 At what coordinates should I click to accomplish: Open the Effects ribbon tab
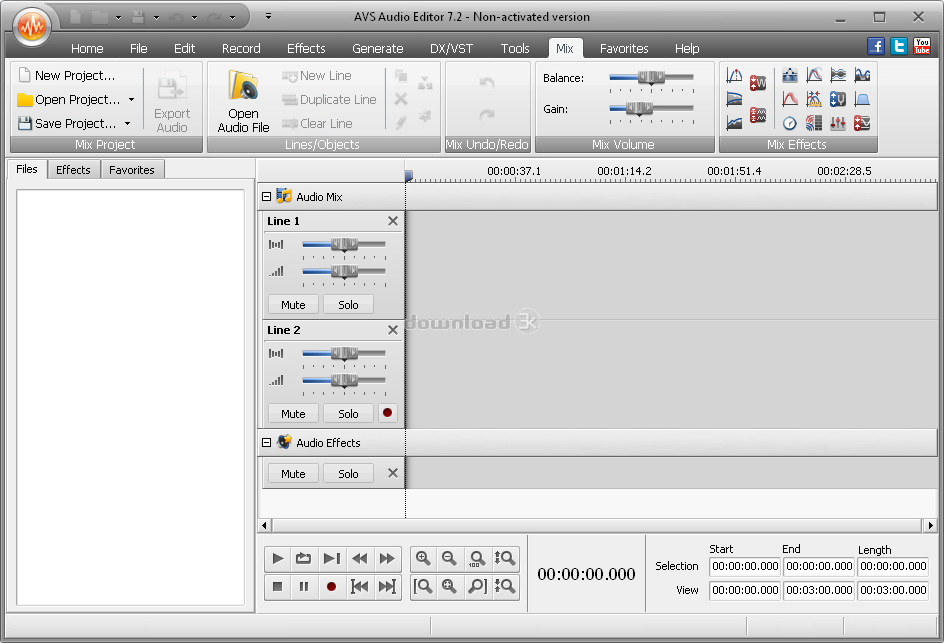click(306, 48)
